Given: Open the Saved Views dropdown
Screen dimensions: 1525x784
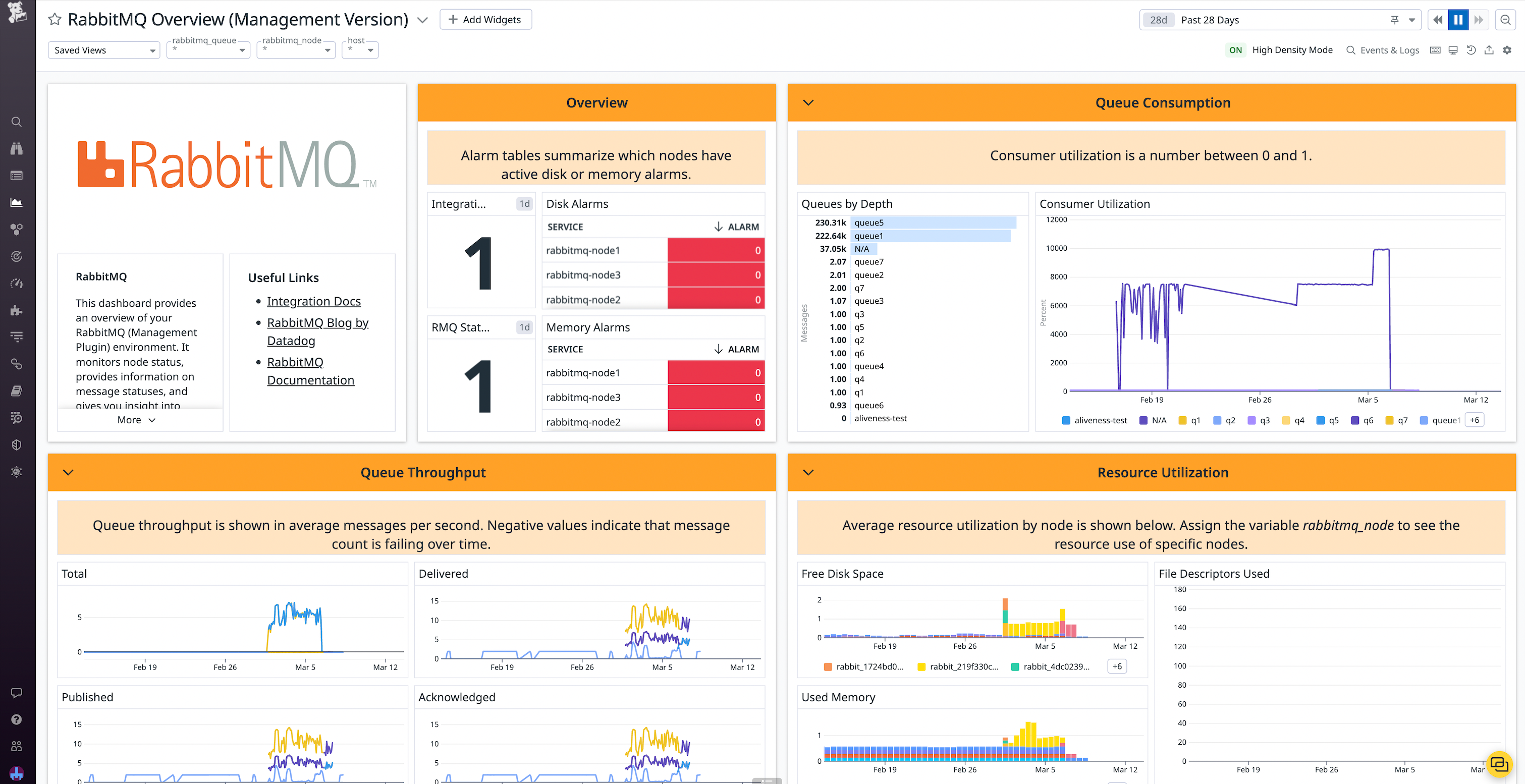Looking at the screenshot, I should [103, 50].
